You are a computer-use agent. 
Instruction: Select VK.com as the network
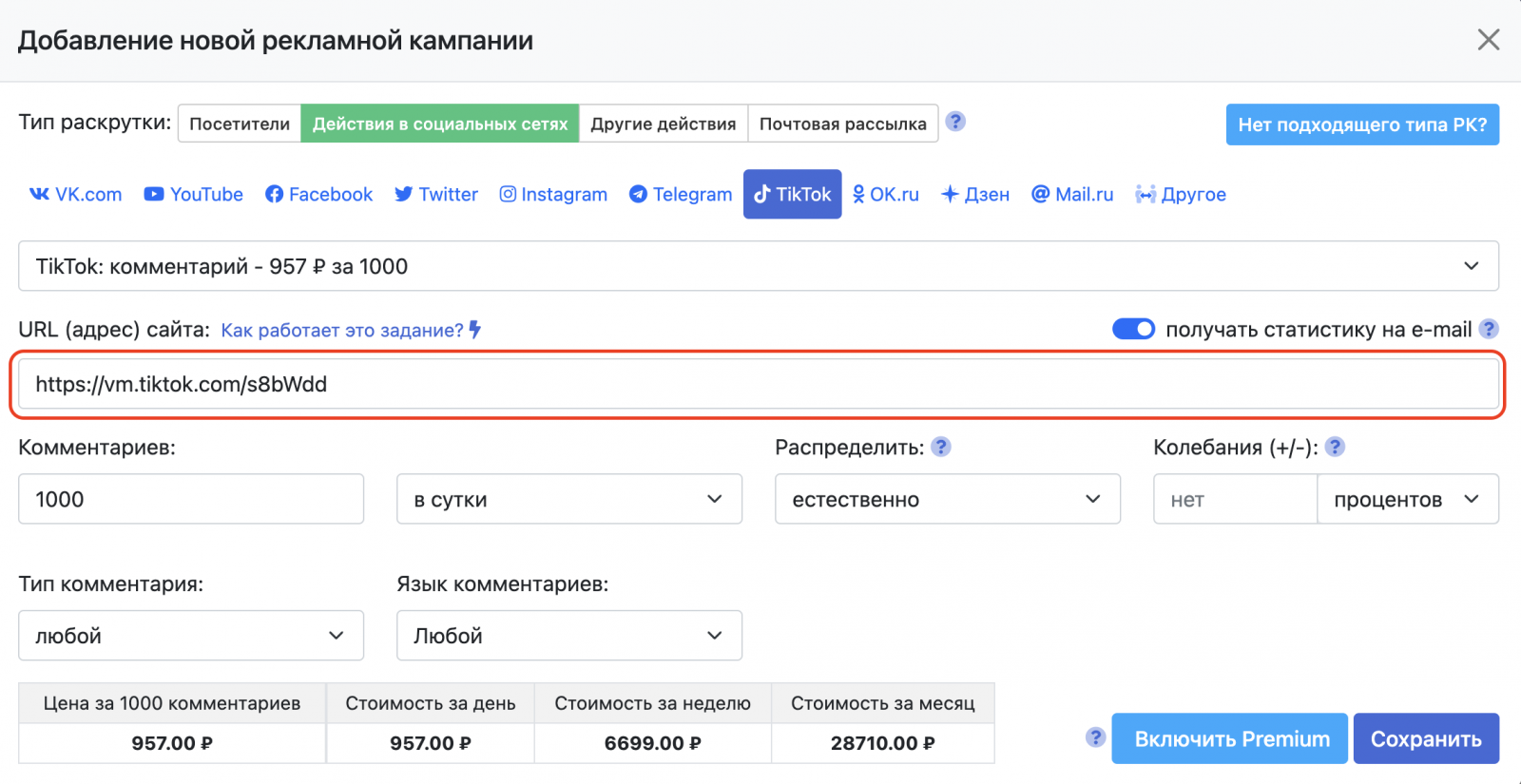76,195
